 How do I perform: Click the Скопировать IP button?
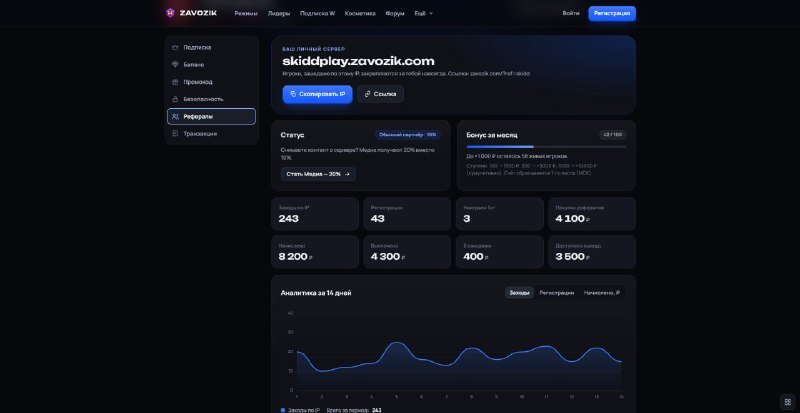[317, 94]
